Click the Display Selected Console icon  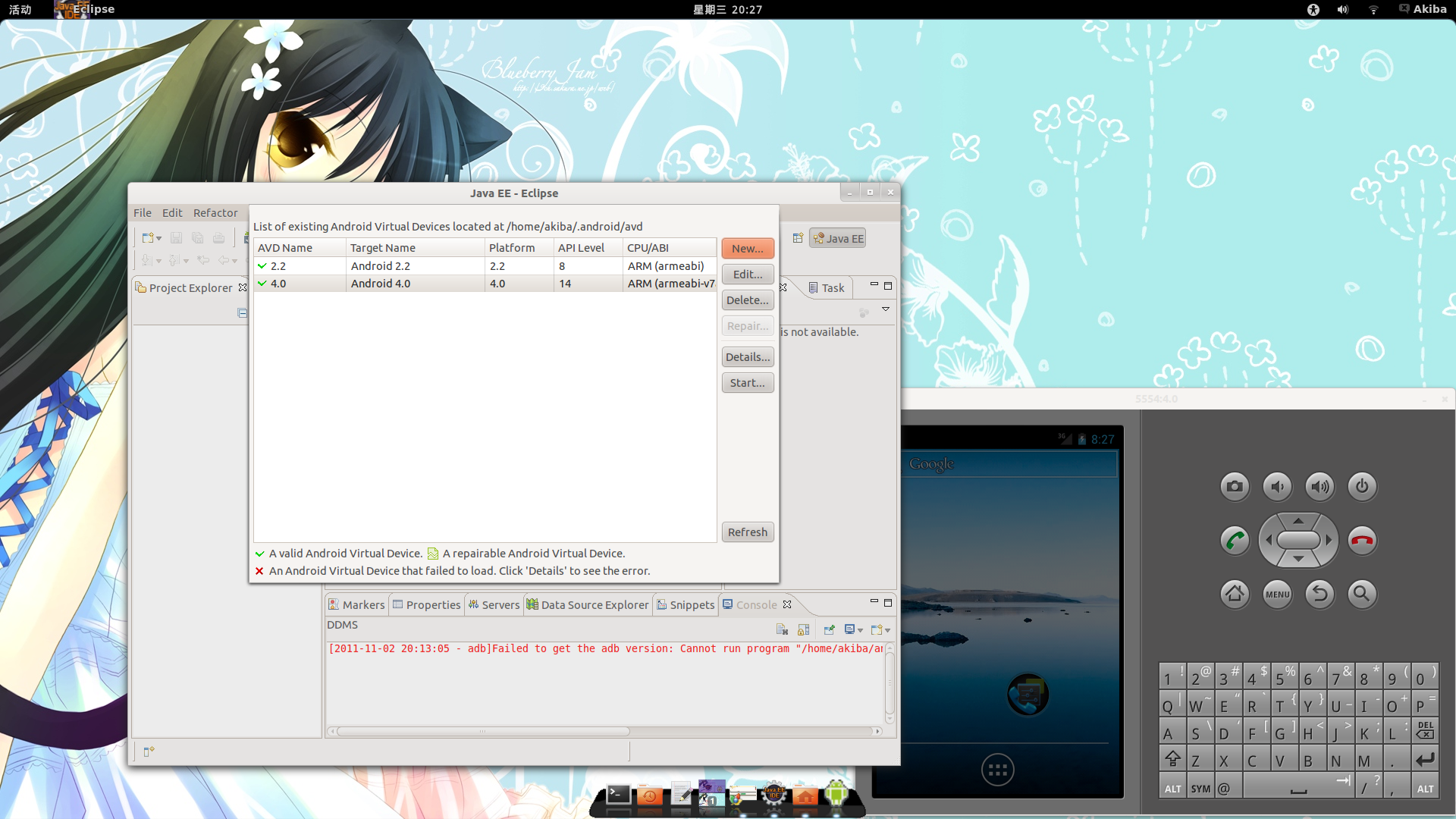pos(849,629)
